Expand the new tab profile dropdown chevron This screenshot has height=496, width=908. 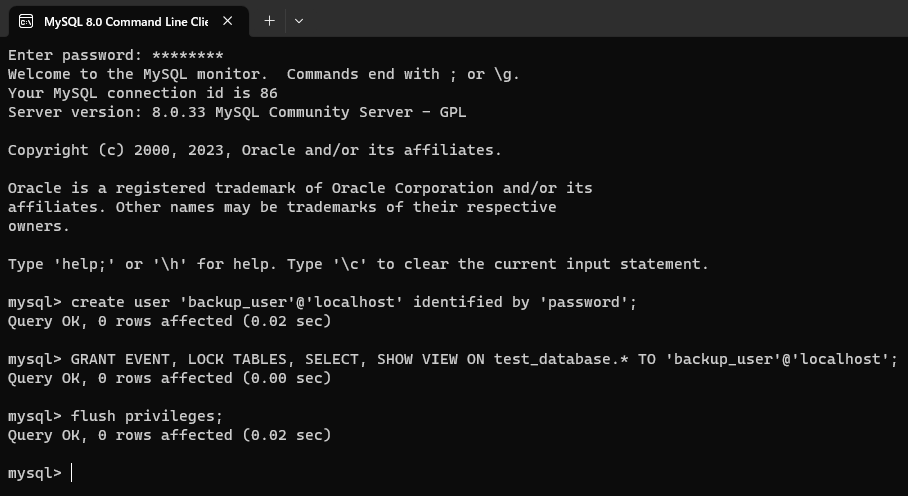[299, 21]
